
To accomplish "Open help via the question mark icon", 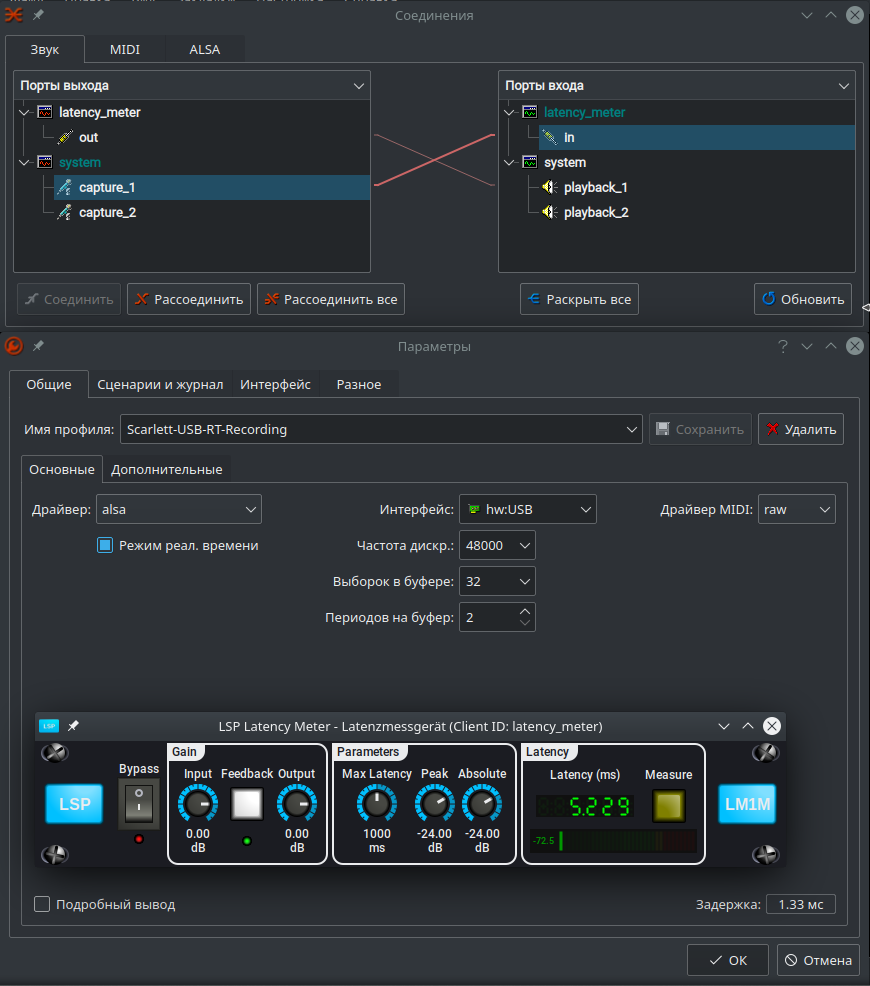I will tap(783, 346).
